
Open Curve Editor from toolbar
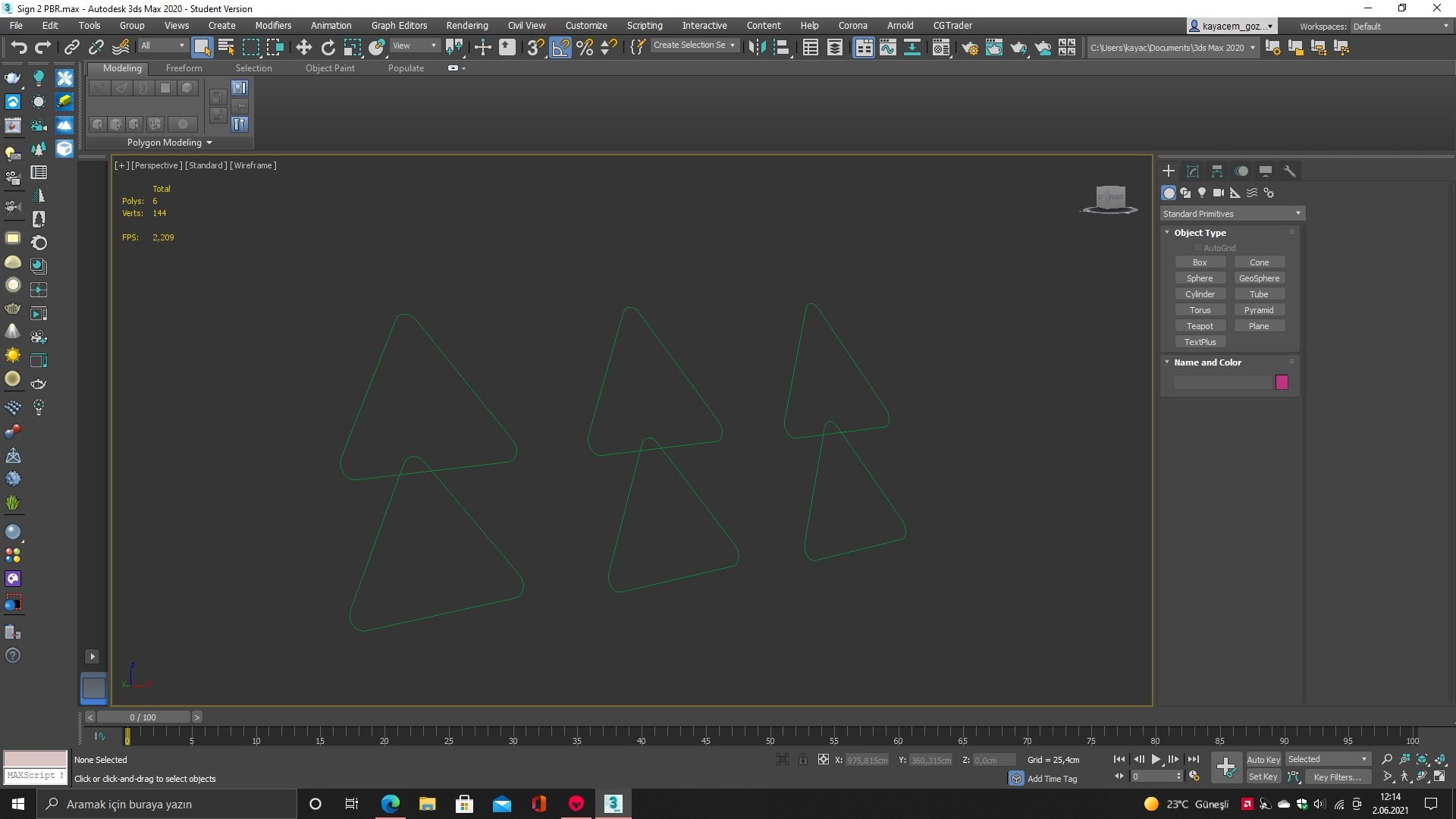(x=887, y=48)
